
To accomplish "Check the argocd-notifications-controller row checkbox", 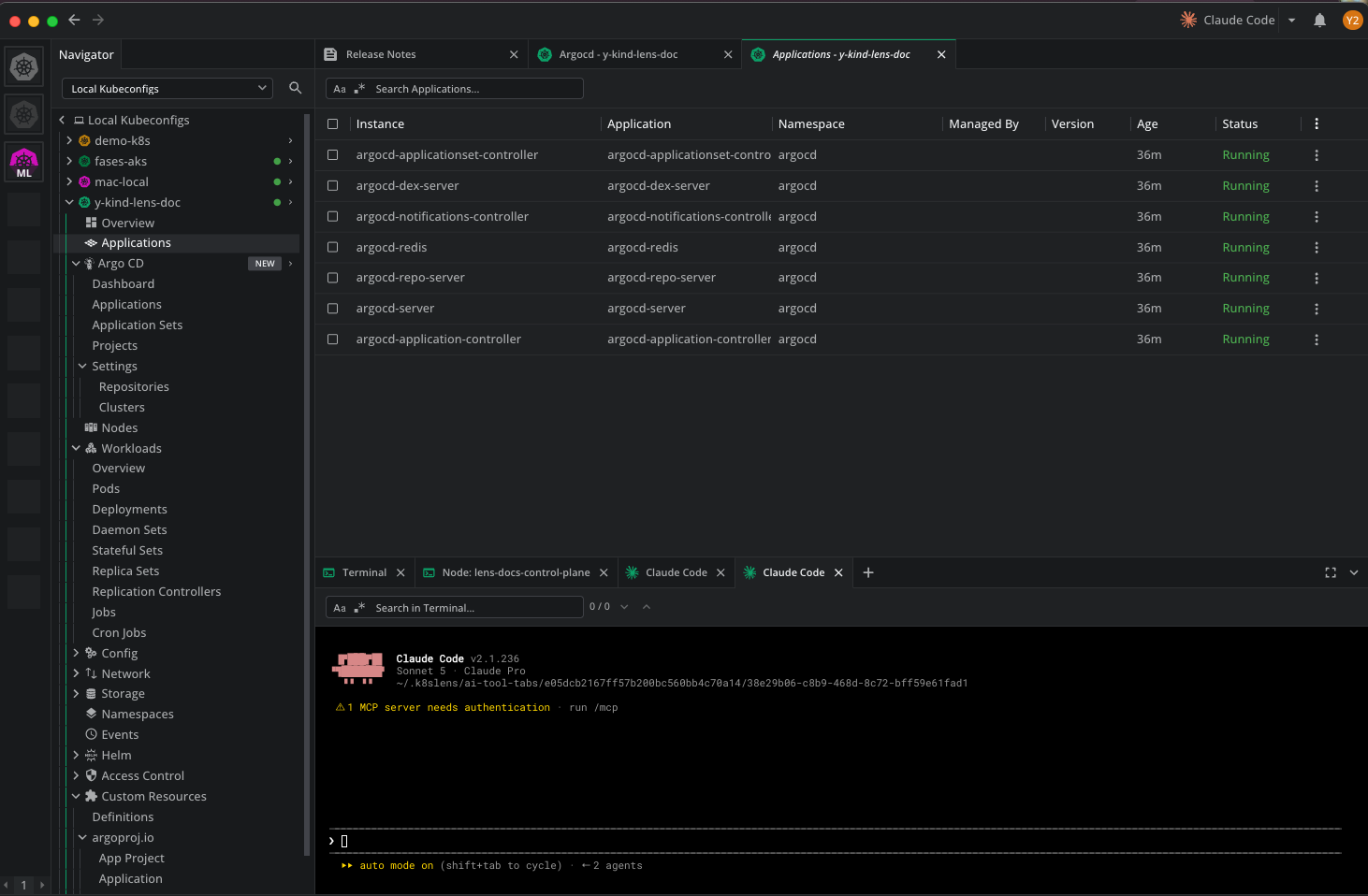I will pos(332,216).
